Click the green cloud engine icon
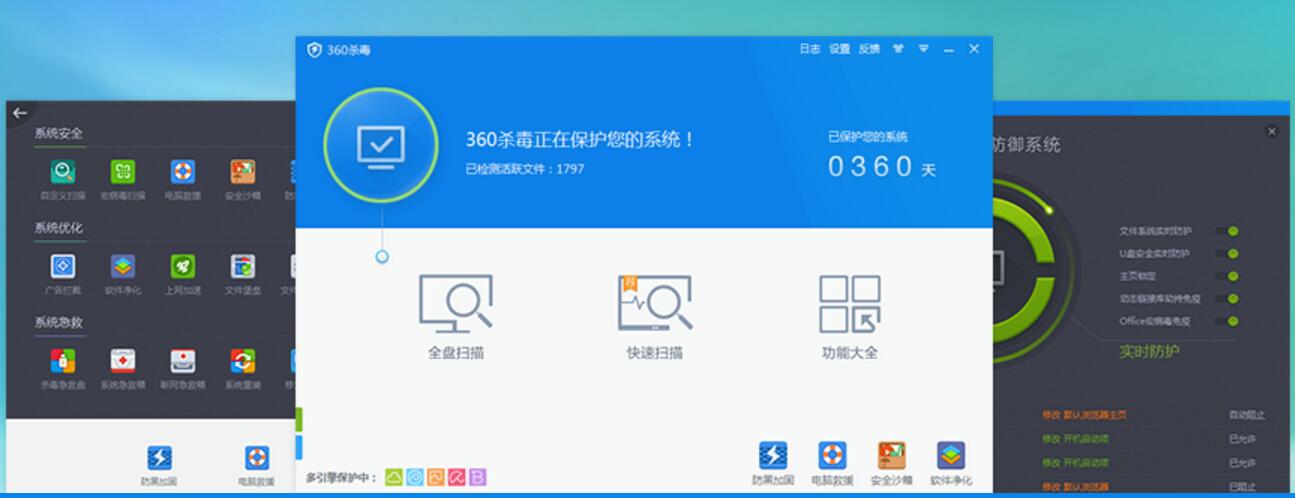Screen dimensions: 1295x498 pyautogui.click(x=394, y=477)
